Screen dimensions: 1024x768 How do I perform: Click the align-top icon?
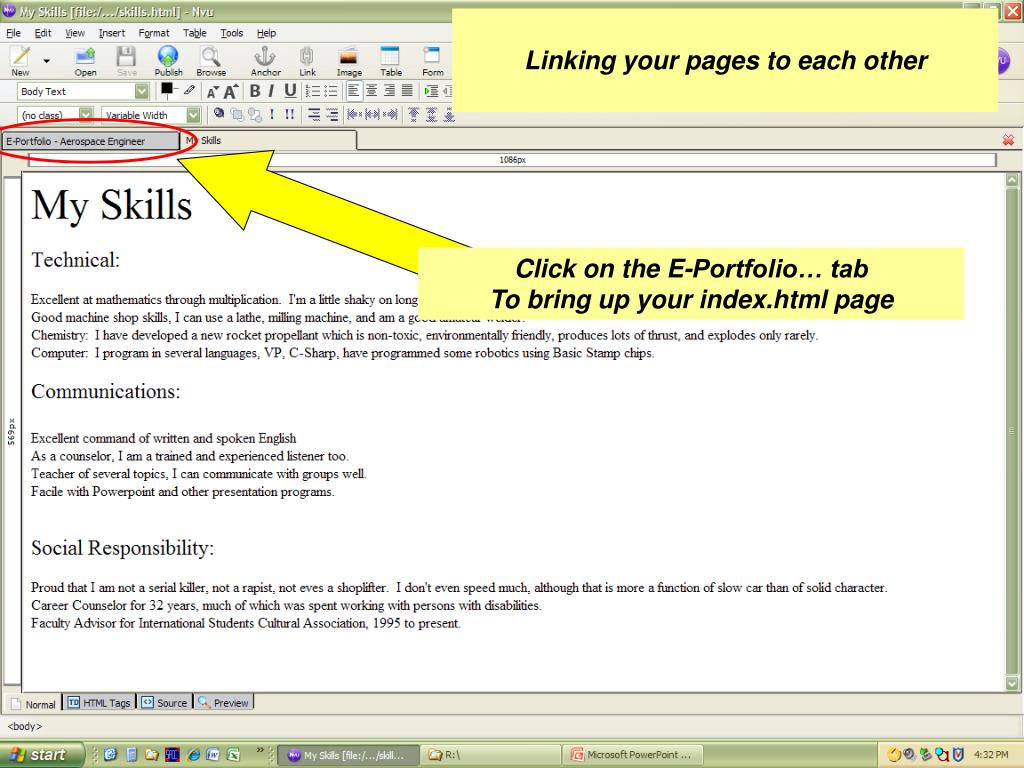(413, 115)
